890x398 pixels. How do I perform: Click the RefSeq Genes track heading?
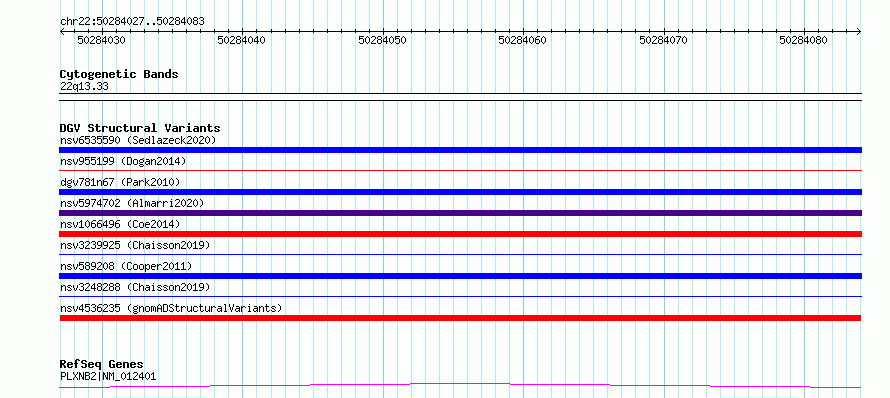coord(102,364)
